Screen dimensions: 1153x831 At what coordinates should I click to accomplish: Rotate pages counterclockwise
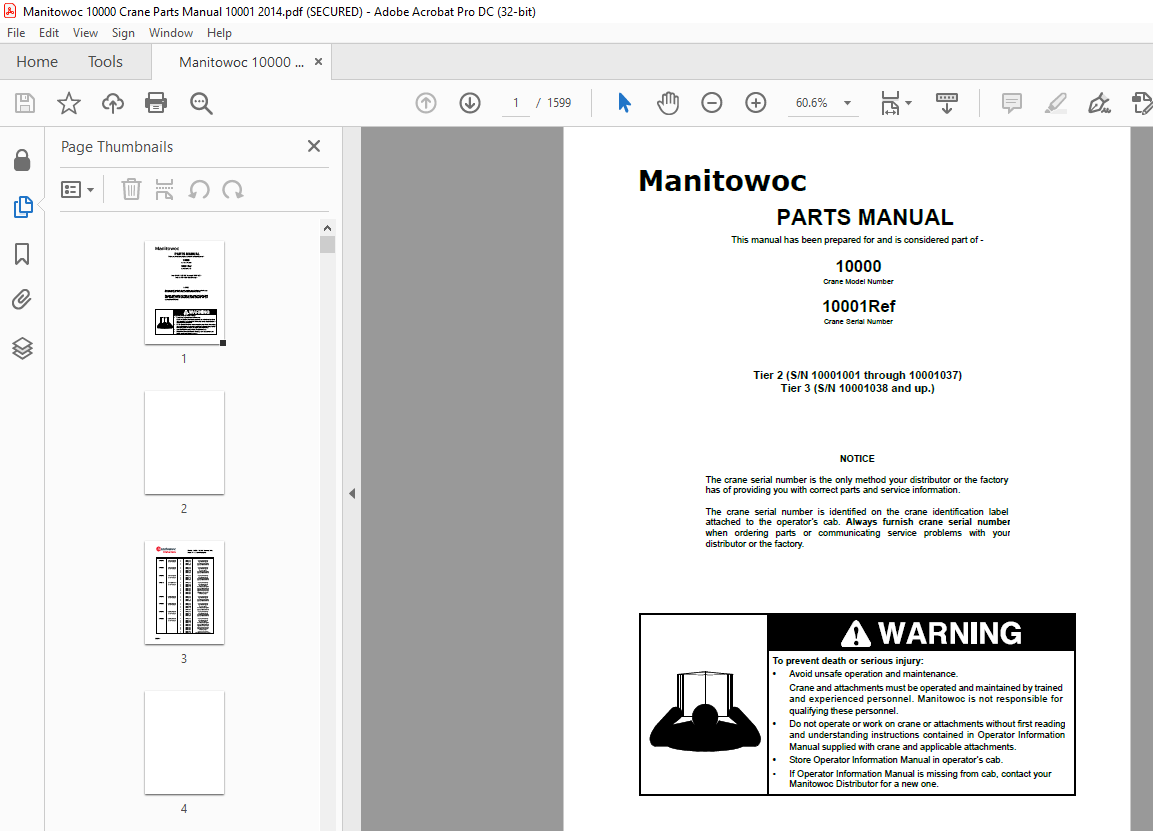point(199,190)
